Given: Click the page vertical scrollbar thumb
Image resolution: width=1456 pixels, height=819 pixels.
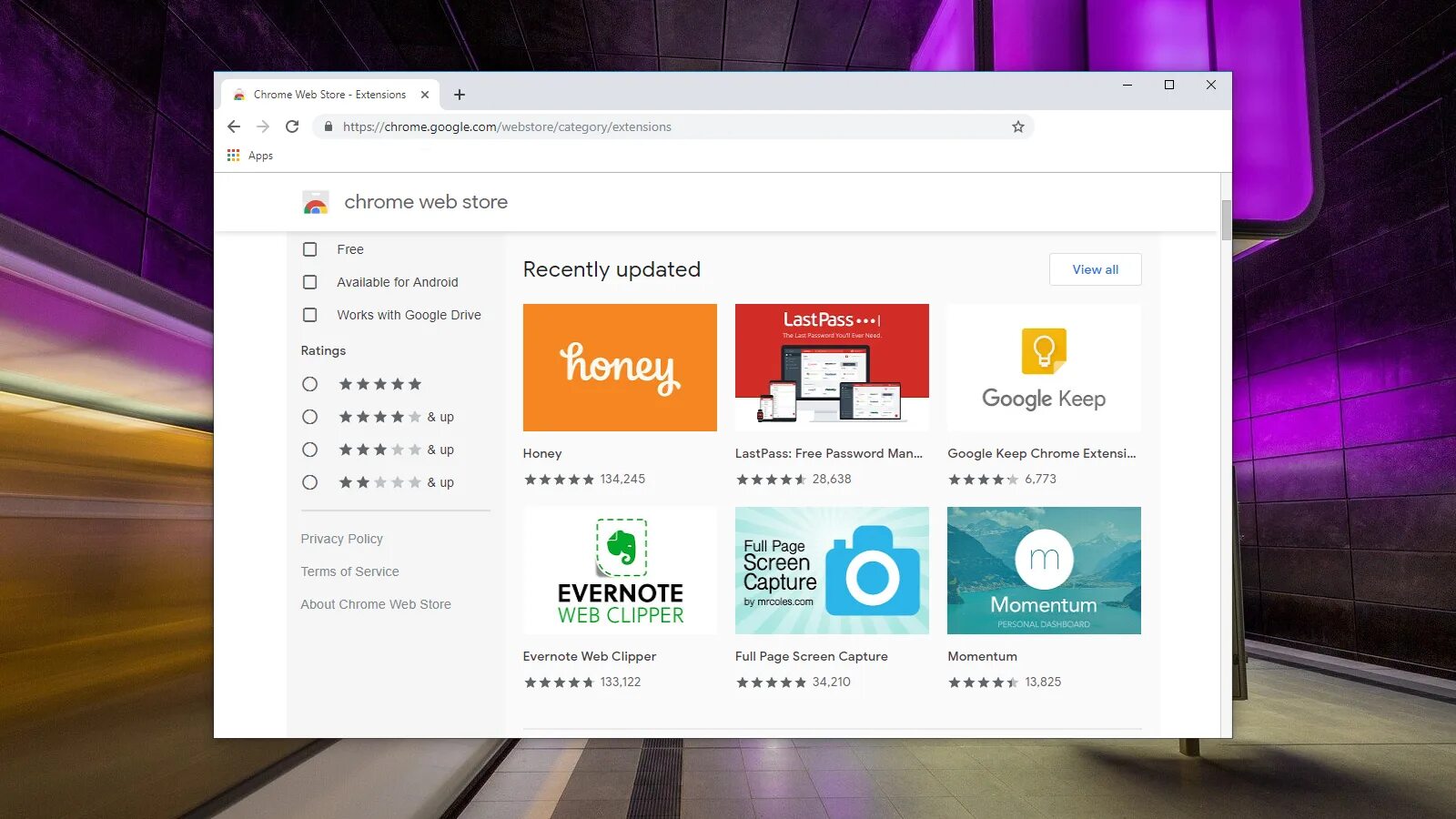Looking at the screenshot, I should (x=1226, y=219).
